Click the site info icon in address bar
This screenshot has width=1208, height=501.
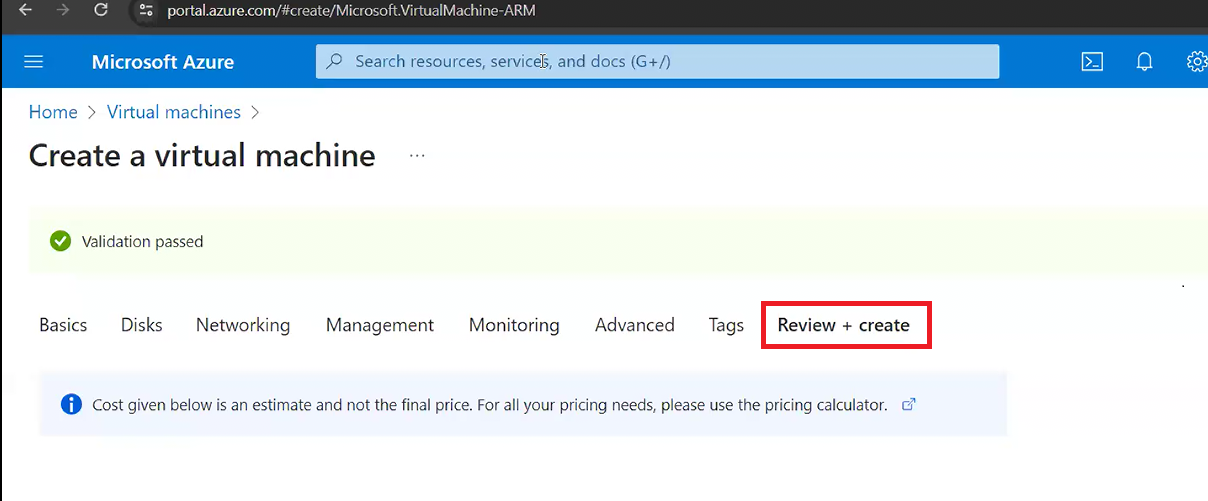pyautogui.click(x=147, y=10)
